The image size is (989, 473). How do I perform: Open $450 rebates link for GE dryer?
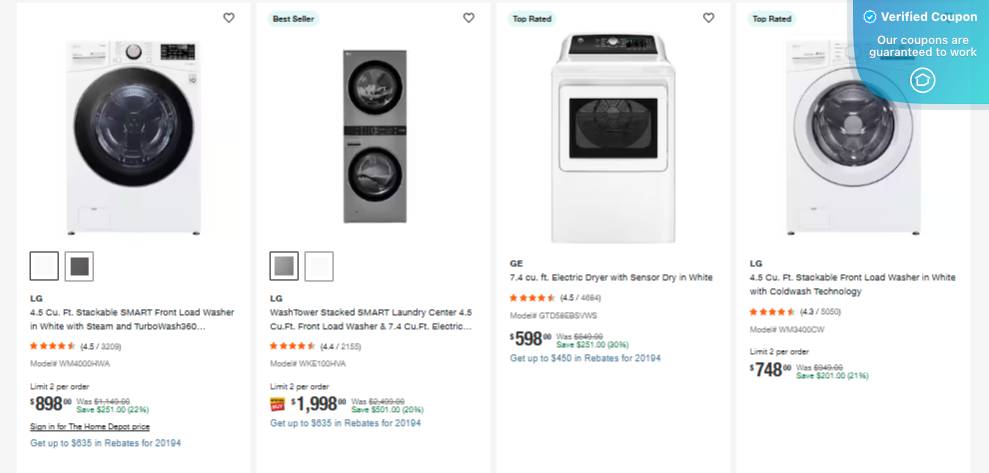tap(585, 358)
